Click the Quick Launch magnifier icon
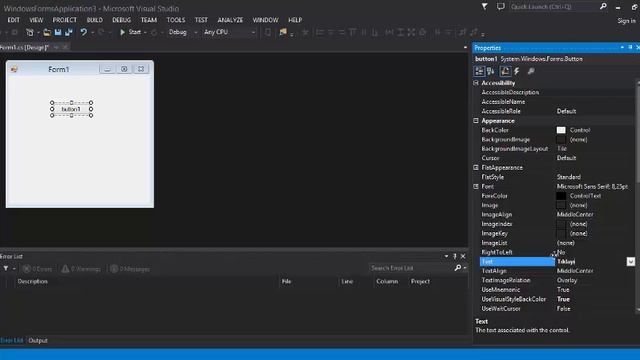Screen dimensions: 640x360 pos(603,7)
